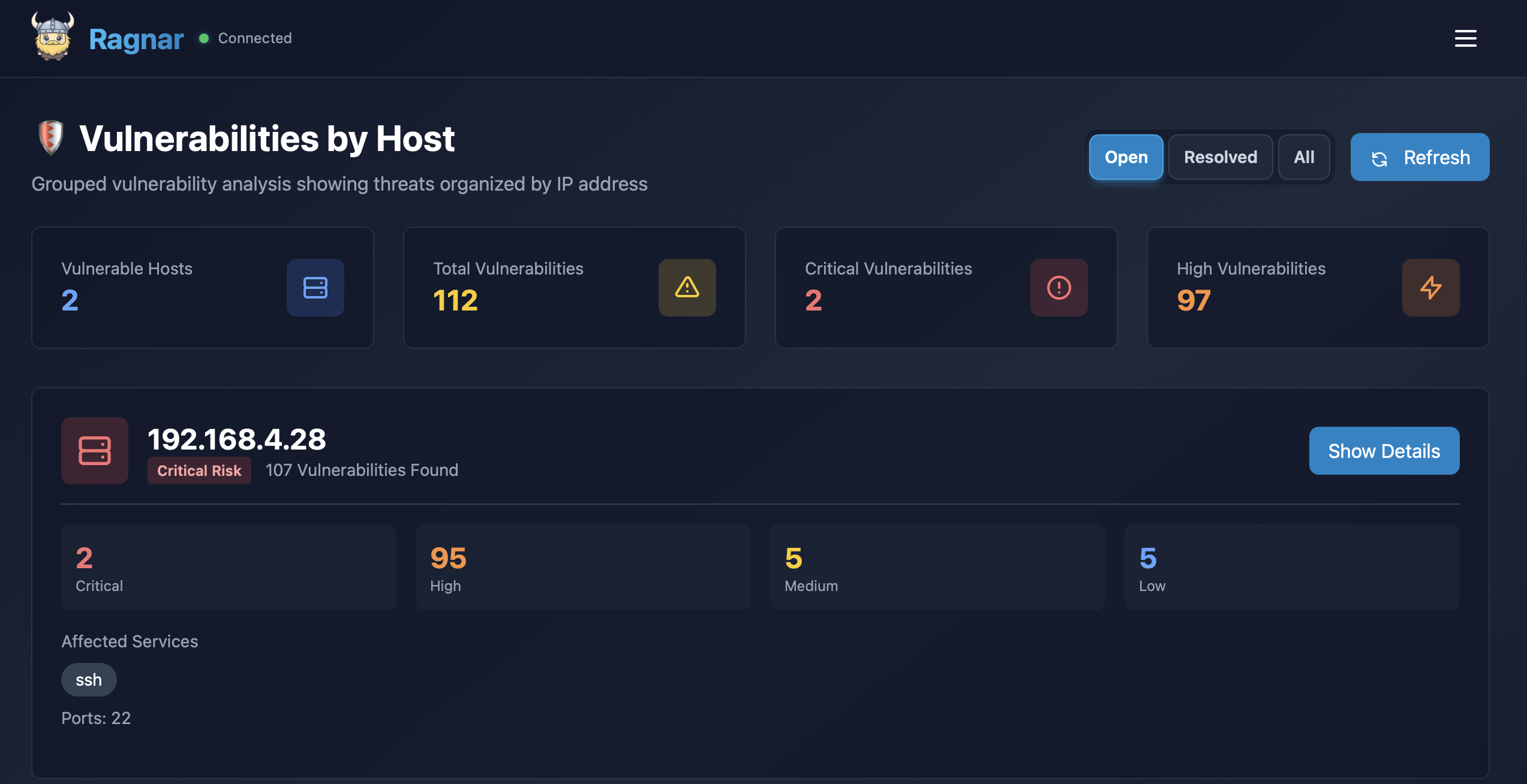Viewport: 1527px width, 784px height.
Task: Click the ssh affected service tag
Action: (x=89, y=680)
